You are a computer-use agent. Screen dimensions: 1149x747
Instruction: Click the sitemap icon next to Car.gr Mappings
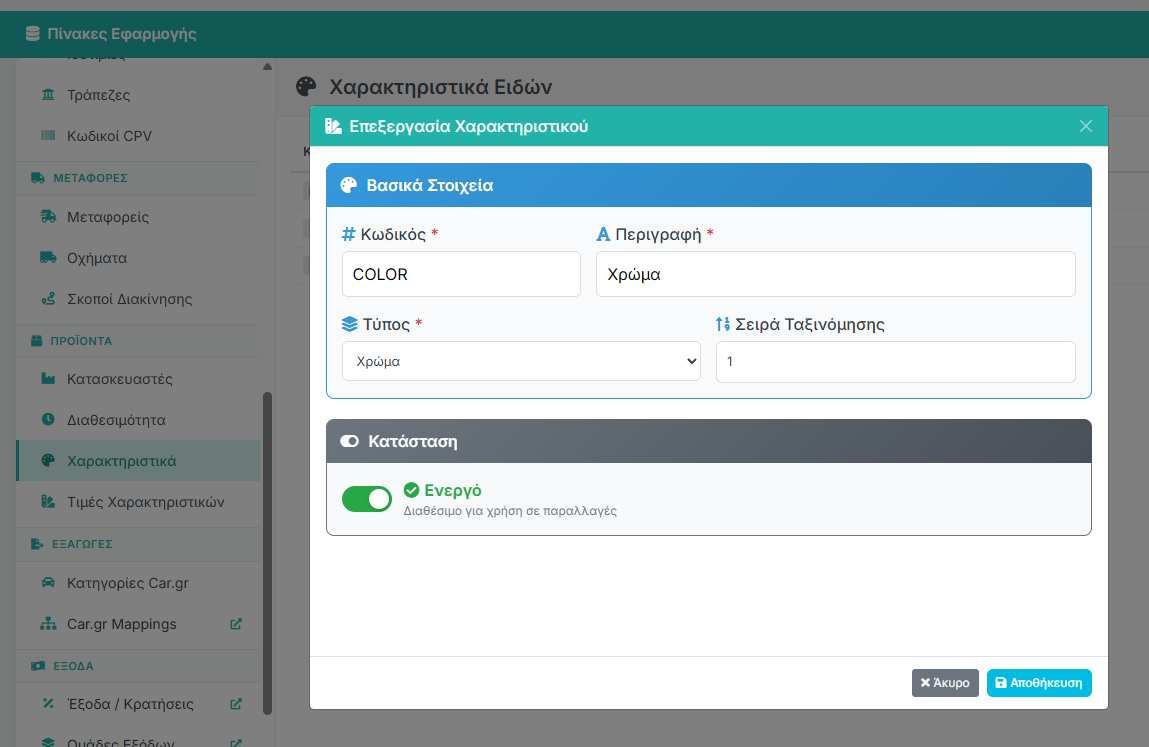tap(48, 623)
